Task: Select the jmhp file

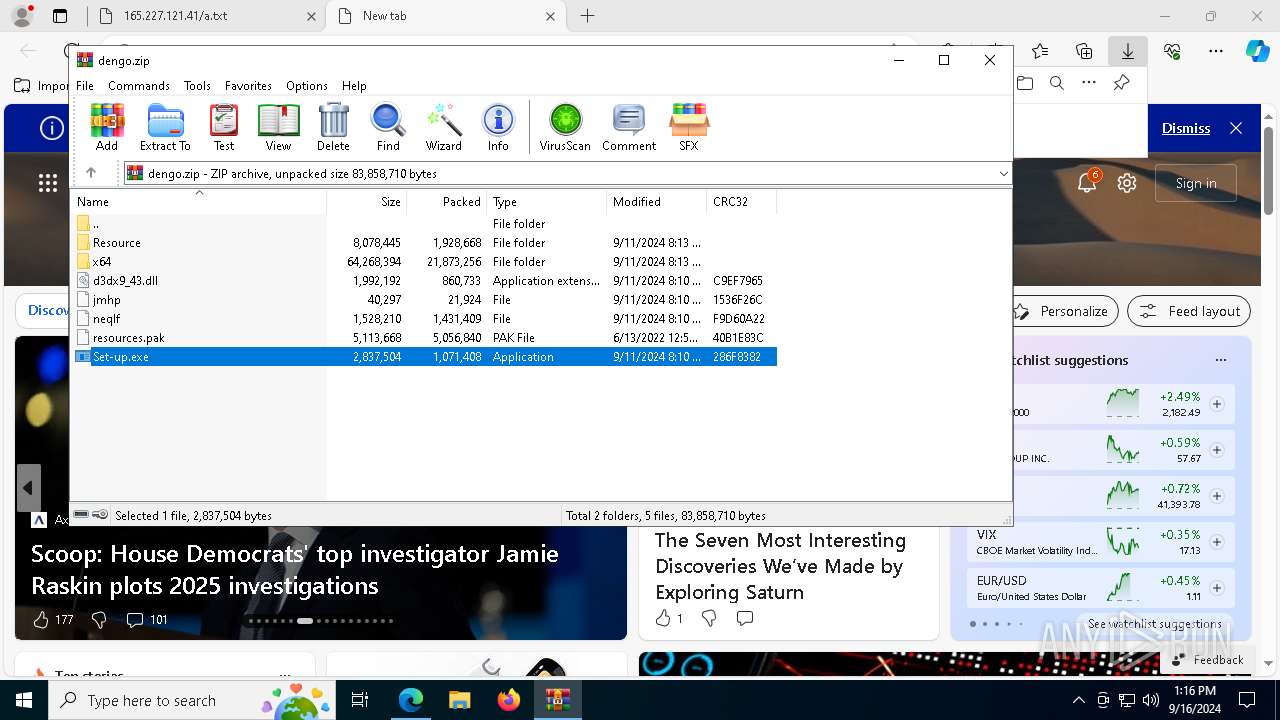Action: pos(426,300)
